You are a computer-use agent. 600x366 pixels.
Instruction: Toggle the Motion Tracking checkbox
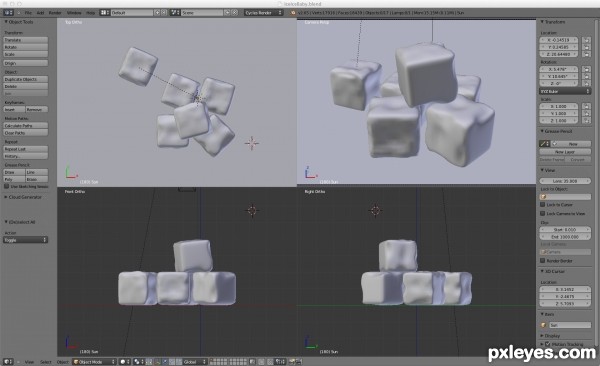(x=548, y=344)
